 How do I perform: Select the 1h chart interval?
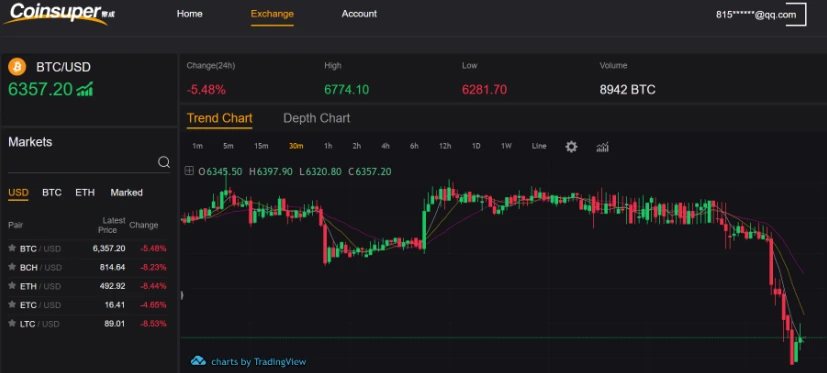[x=328, y=146]
